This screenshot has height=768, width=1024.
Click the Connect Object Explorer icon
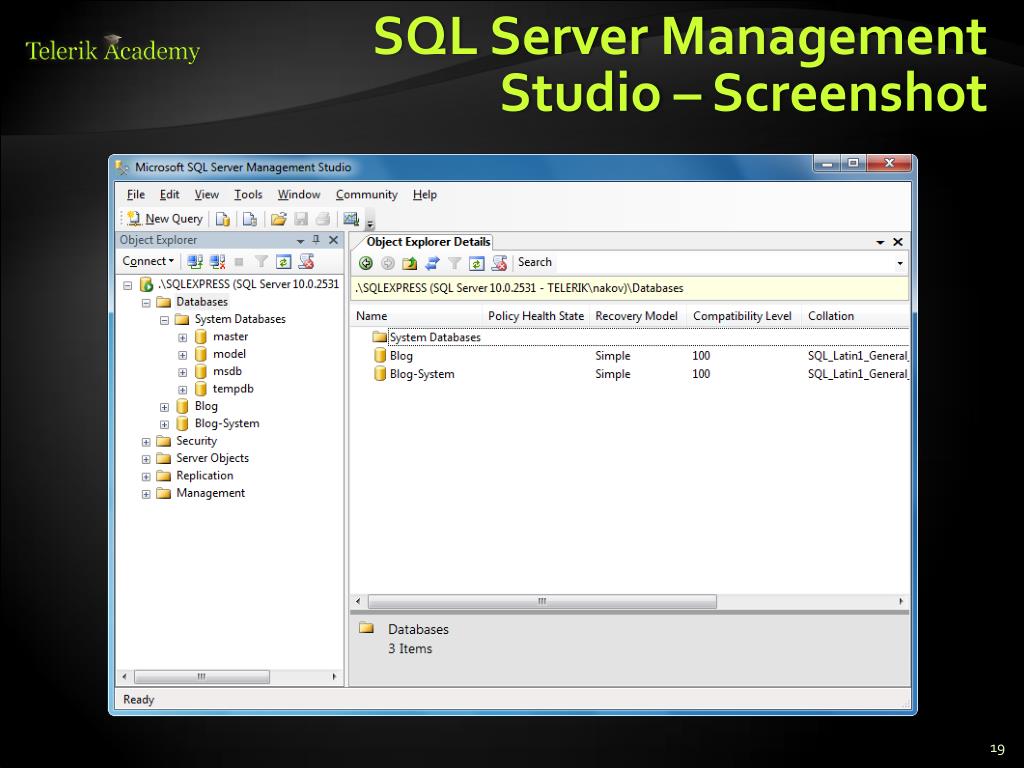point(195,262)
